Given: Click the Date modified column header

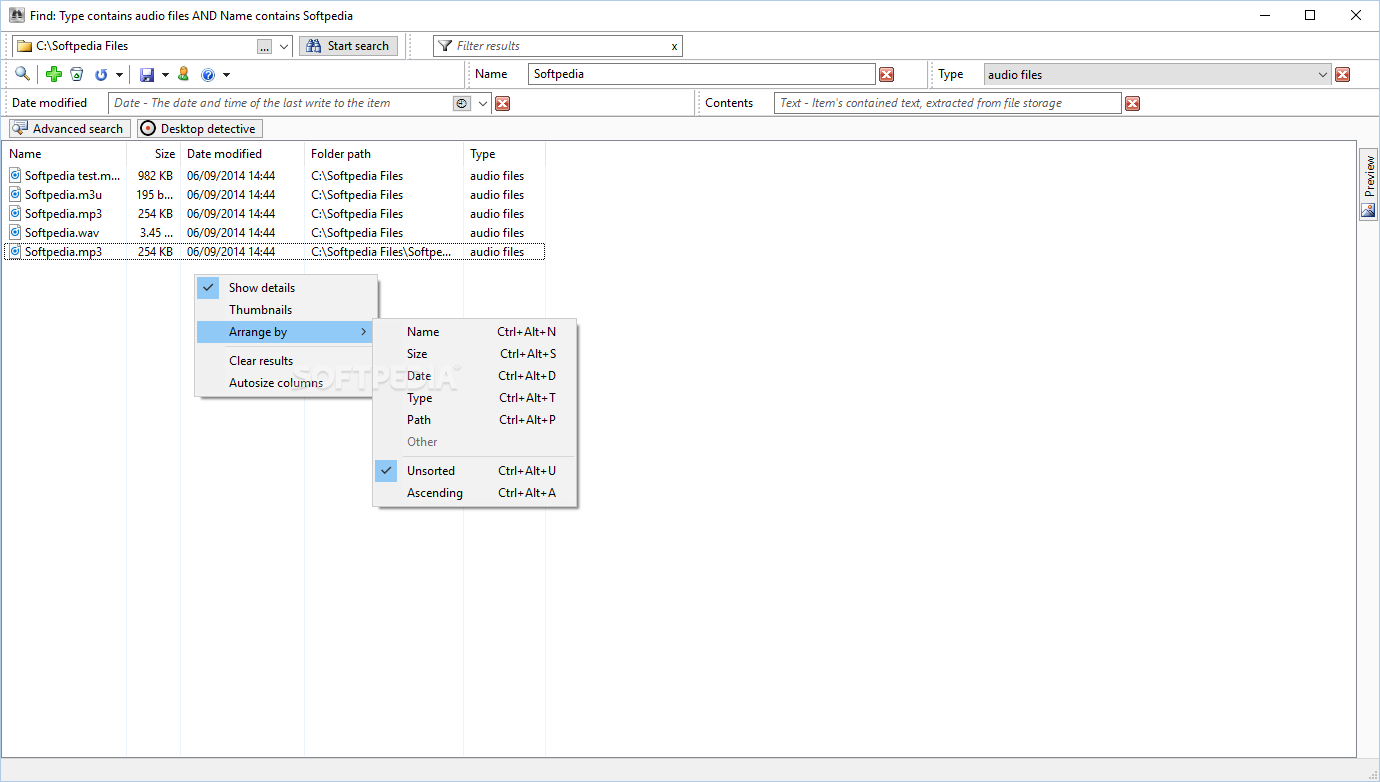Looking at the screenshot, I should coord(242,154).
